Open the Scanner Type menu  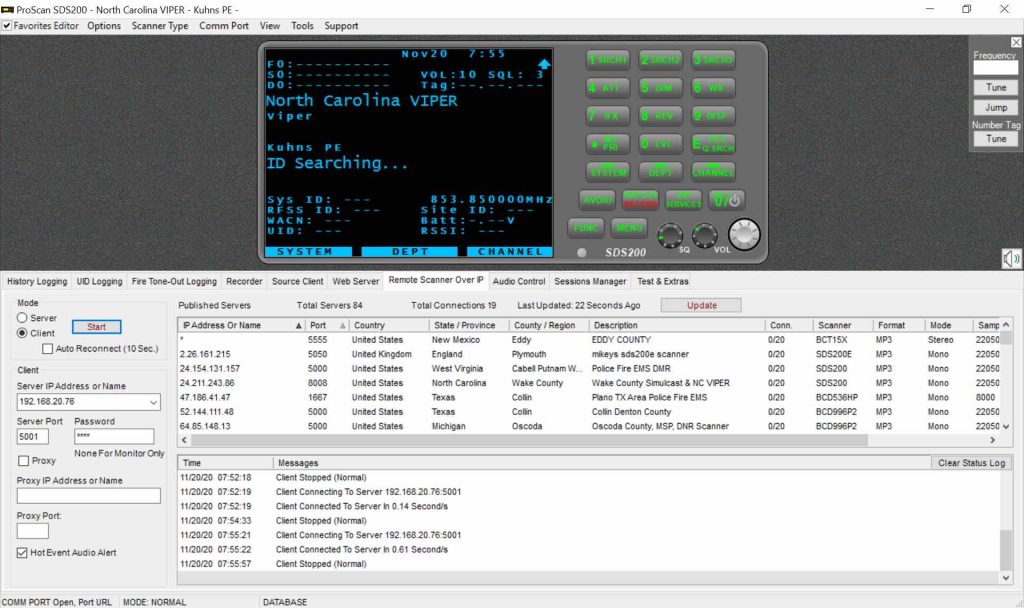click(159, 25)
